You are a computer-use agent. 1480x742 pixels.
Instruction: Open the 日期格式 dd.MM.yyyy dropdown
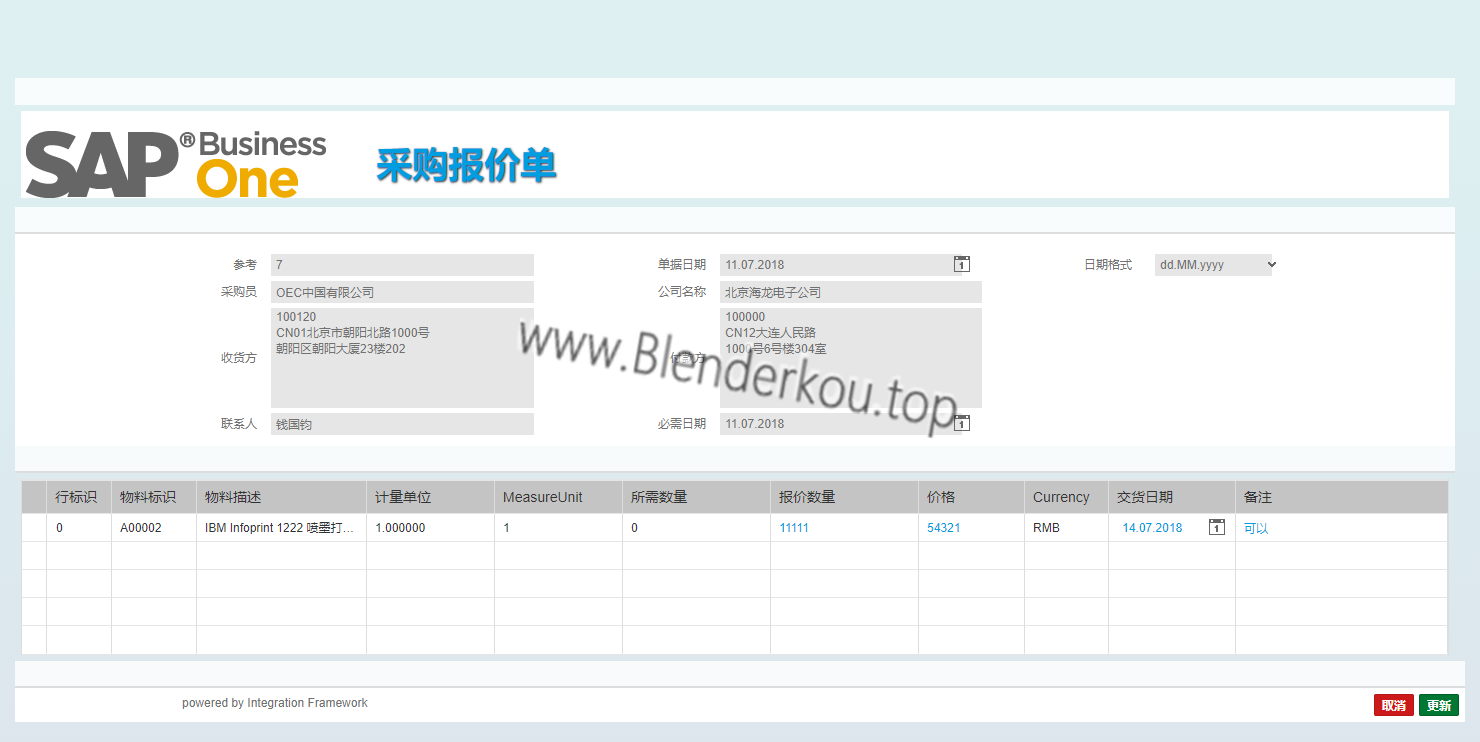pos(1216,265)
